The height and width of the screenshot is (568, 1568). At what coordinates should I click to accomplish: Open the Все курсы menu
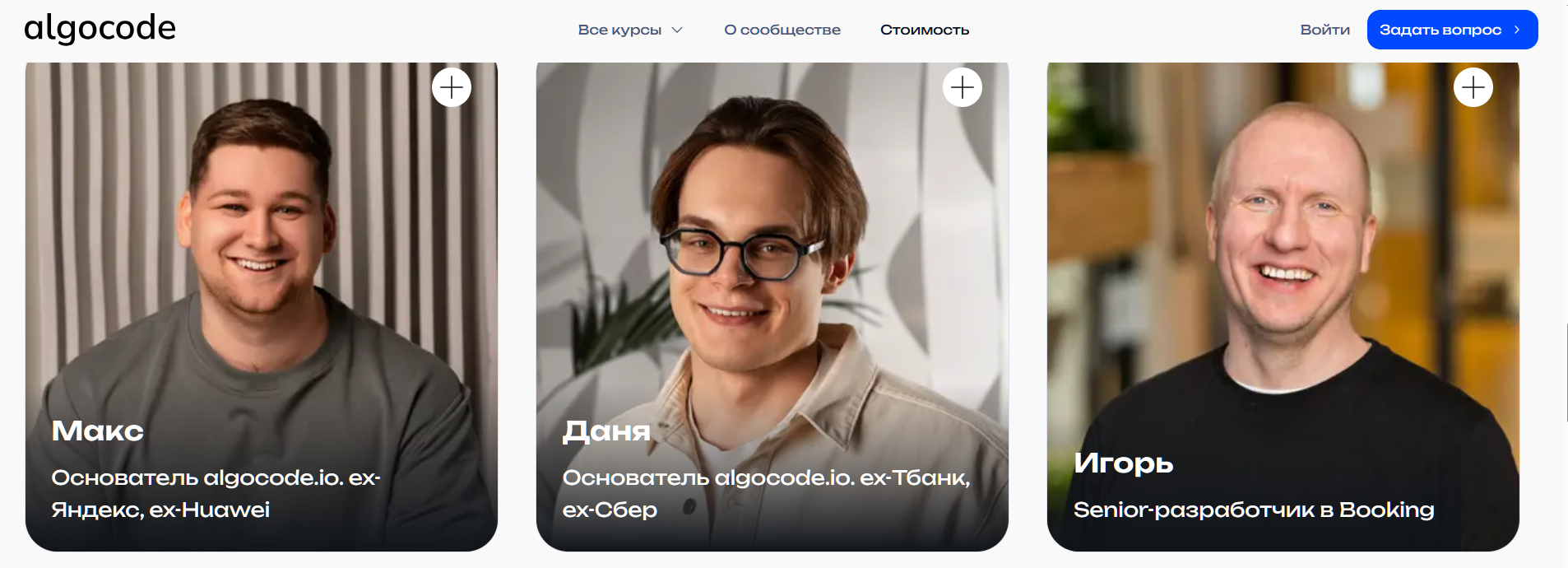point(630,30)
